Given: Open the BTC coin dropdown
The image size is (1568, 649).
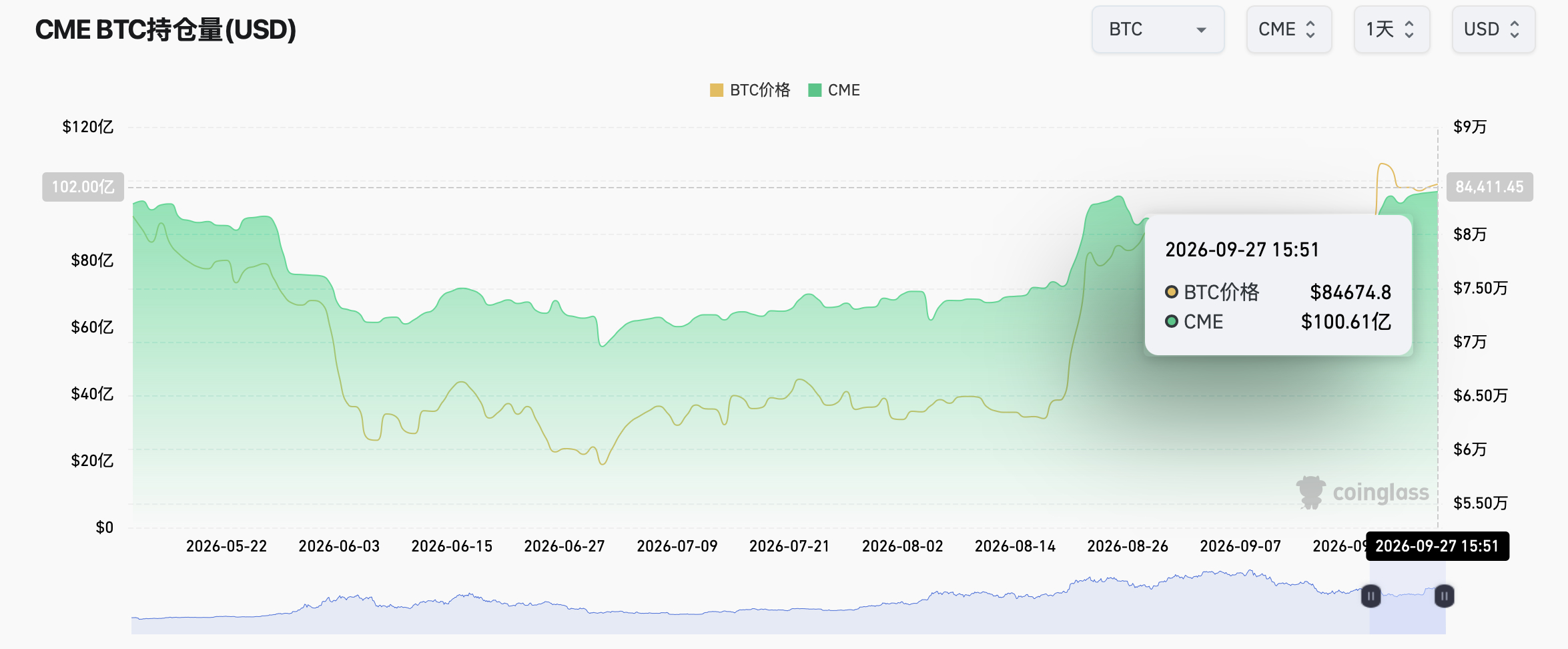Looking at the screenshot, I should 1158,29.
